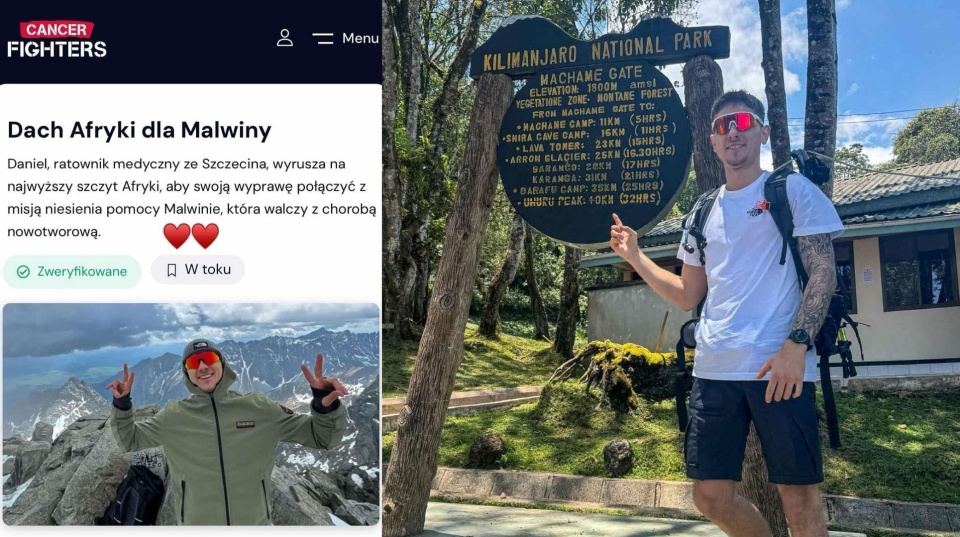
Task: Click the first red heart emoji
Action: [x=176, y=236]
